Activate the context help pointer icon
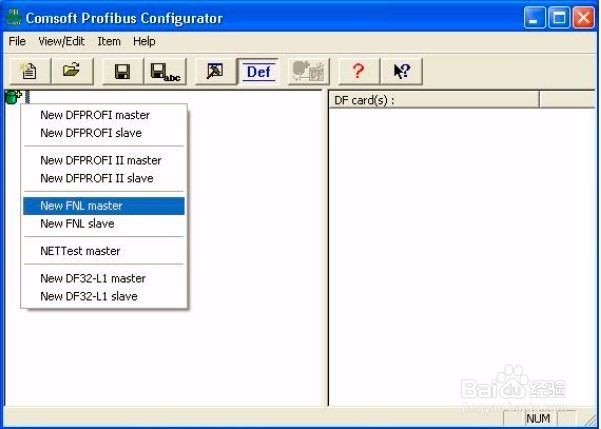 402,71
